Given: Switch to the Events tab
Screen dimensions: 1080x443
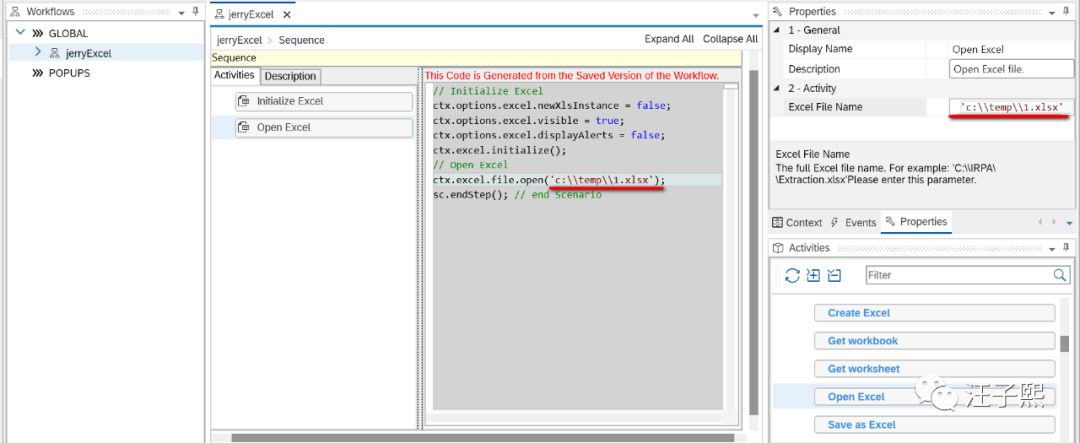Looking at the screenshot, I should [x=853, y=223].
